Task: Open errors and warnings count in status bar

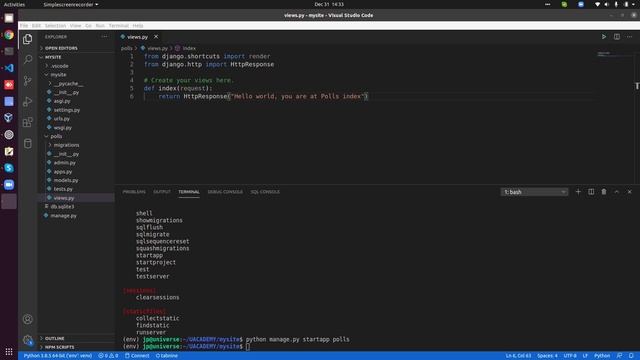Action: point(108,356)
